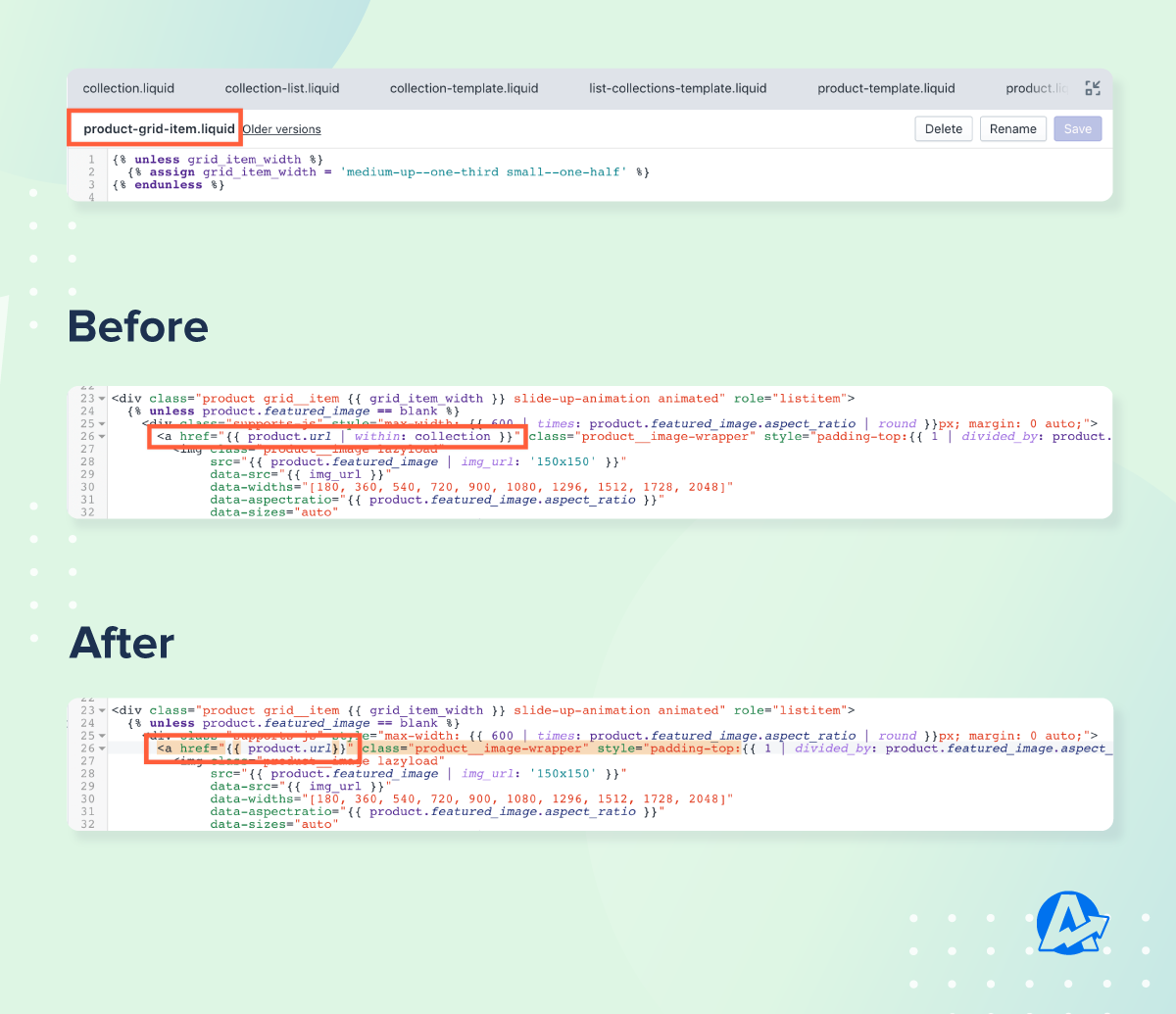Click the 'data-src' line in the Before editor
This screenshot has height=1014, width=1176.
(x=300, y=474)
